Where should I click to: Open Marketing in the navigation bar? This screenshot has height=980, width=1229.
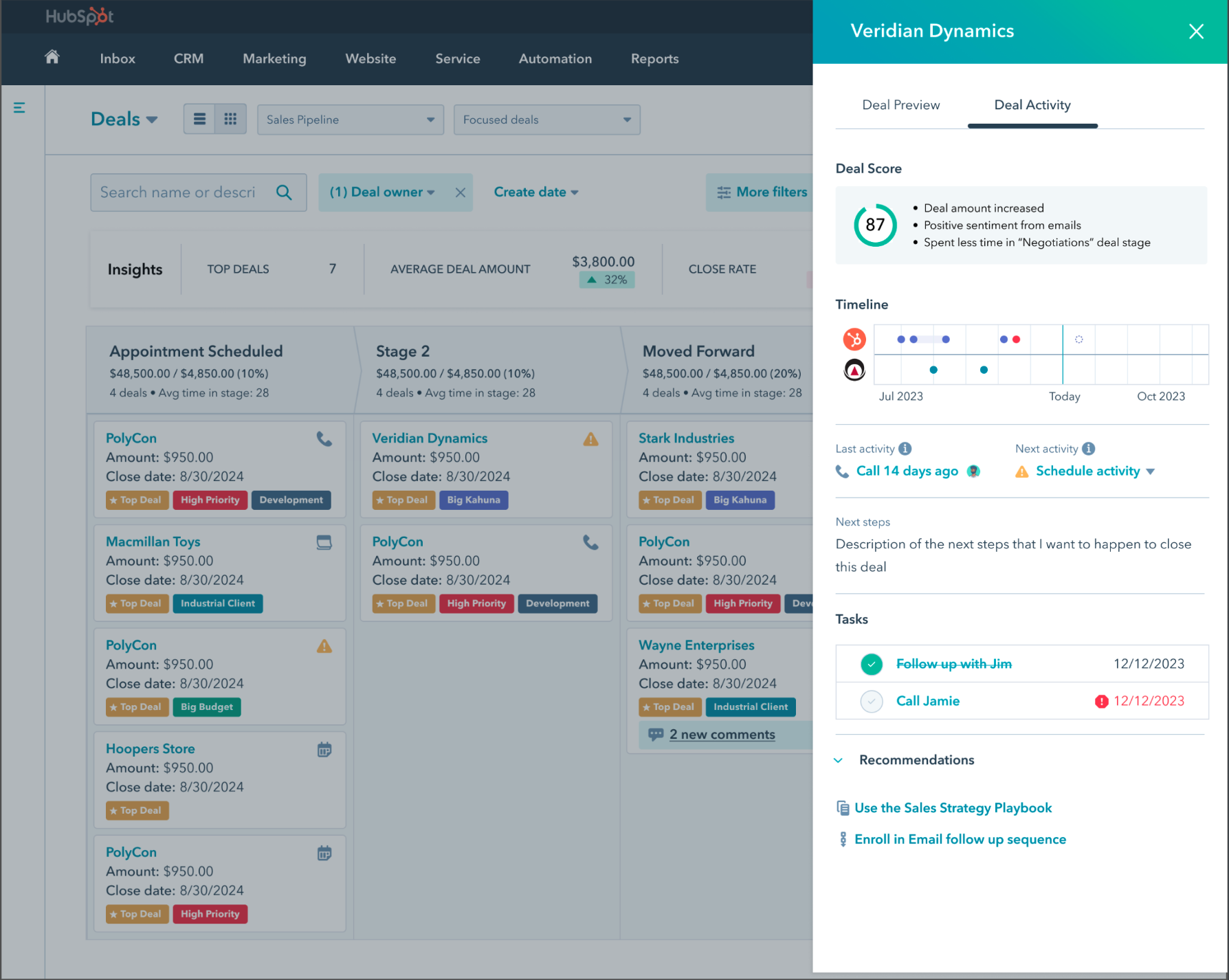pyautogui.click(x=274, y=59)
